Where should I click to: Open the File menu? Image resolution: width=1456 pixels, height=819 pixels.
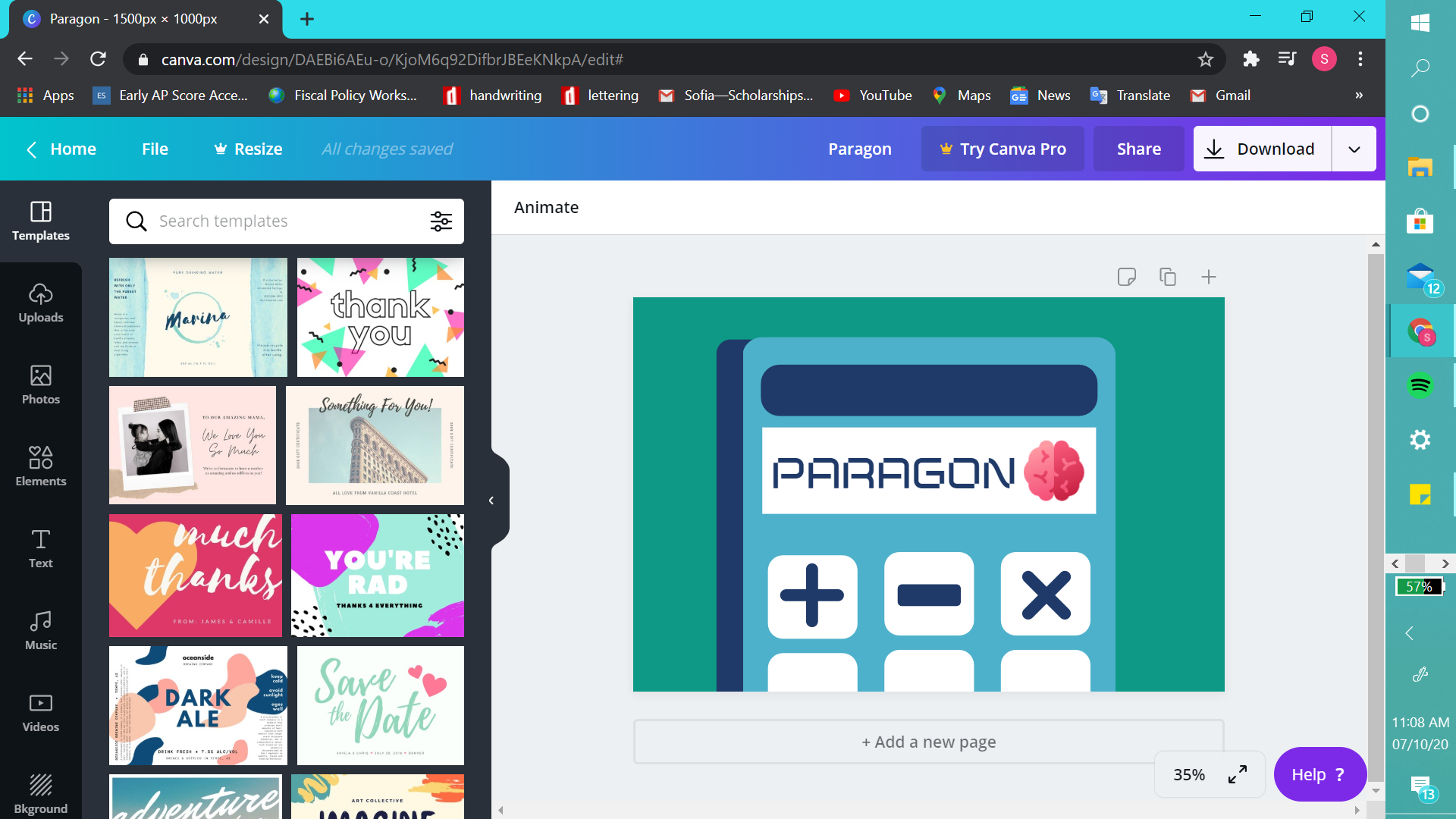tap(155, 149)
